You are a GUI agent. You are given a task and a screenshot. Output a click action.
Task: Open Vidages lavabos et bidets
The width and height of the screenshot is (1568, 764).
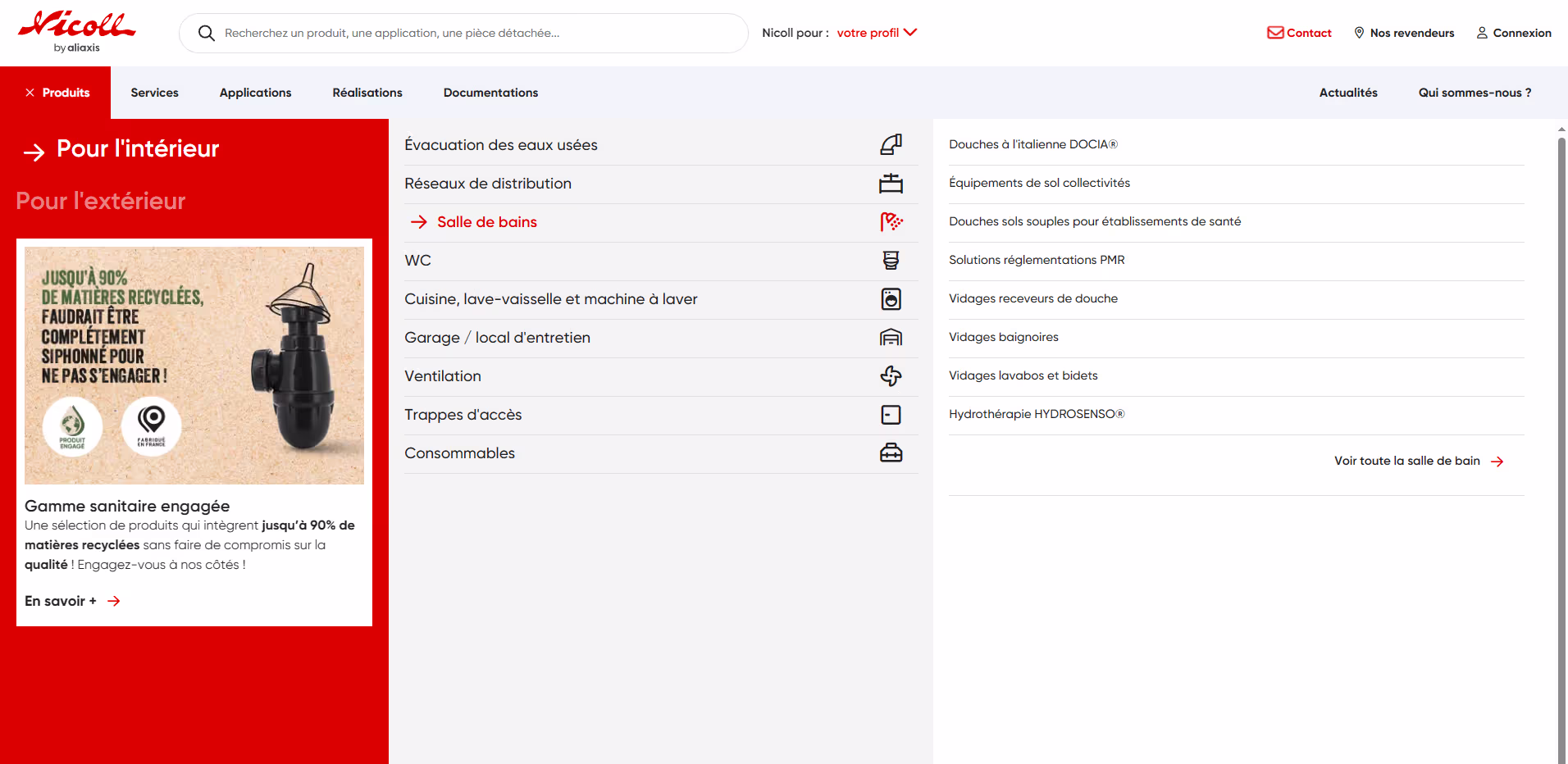click(x=1023, y=375)
